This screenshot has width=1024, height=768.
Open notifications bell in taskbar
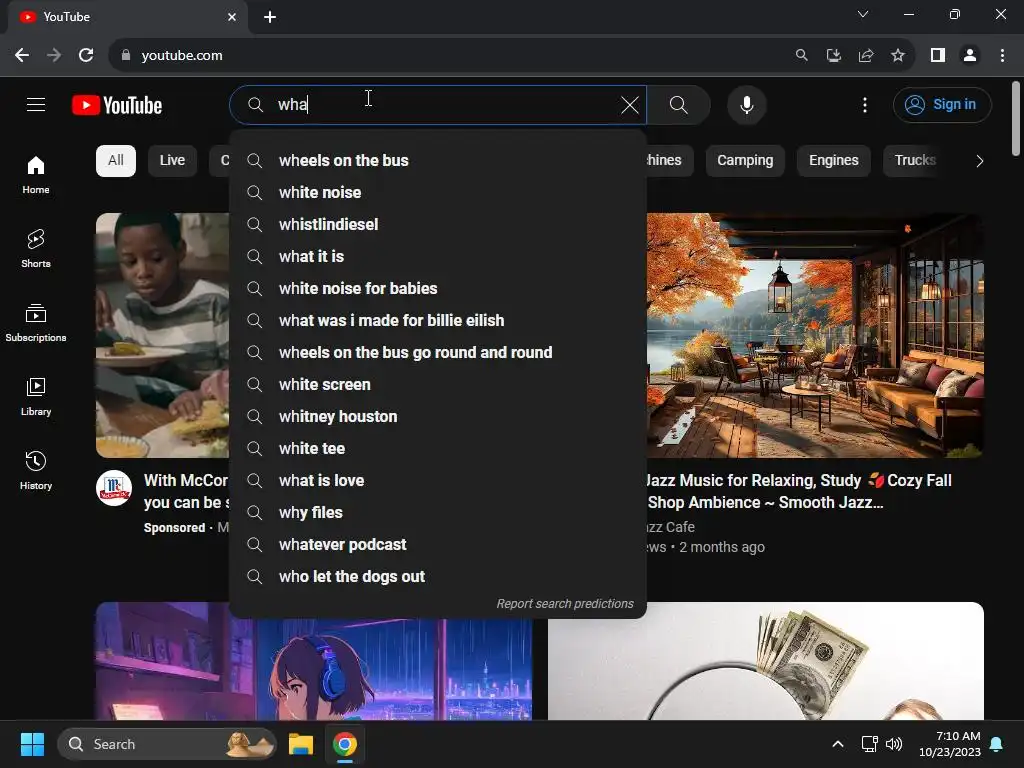[997, 744]
